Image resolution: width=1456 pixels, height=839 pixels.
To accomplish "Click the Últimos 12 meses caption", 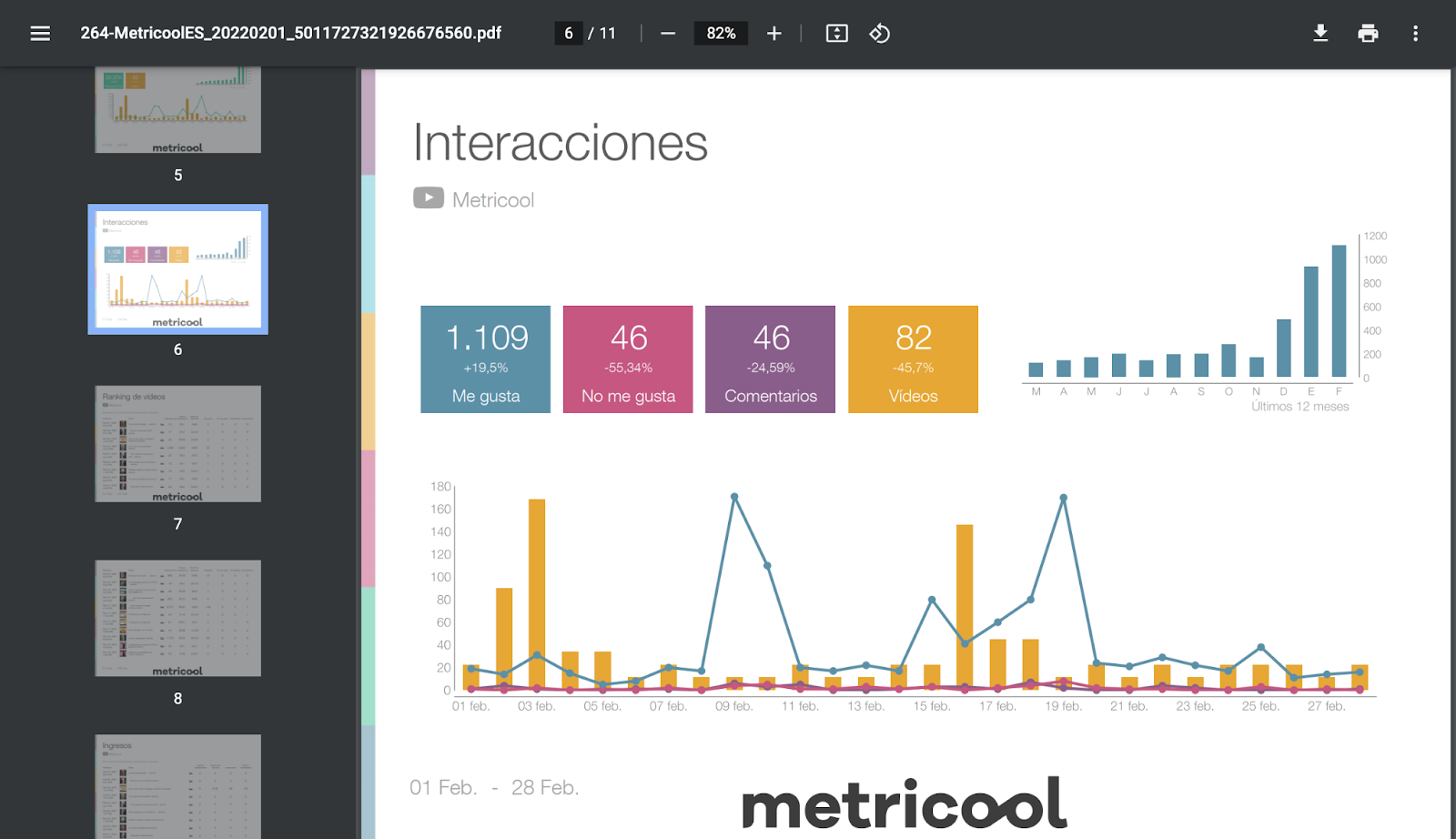I will click(1300, 407).
